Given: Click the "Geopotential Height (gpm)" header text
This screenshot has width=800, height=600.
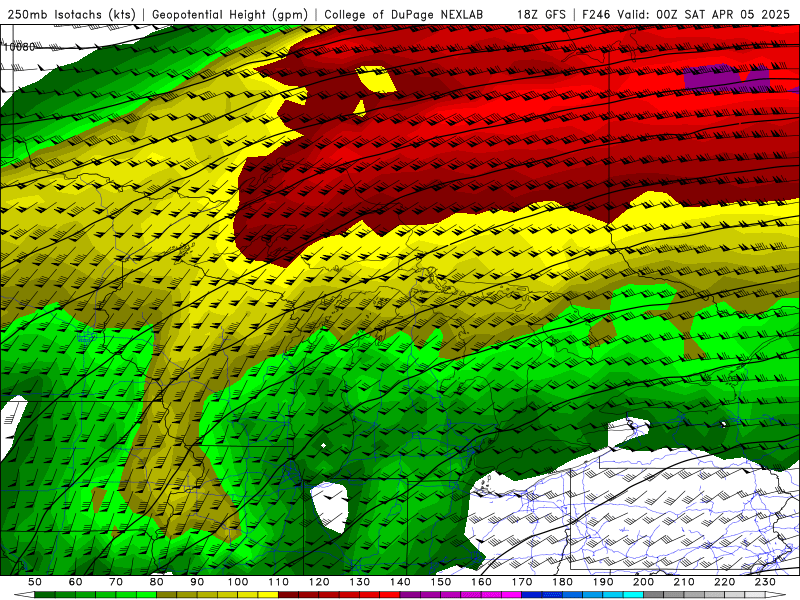Looking at the screenshot, I should (230, 15).
